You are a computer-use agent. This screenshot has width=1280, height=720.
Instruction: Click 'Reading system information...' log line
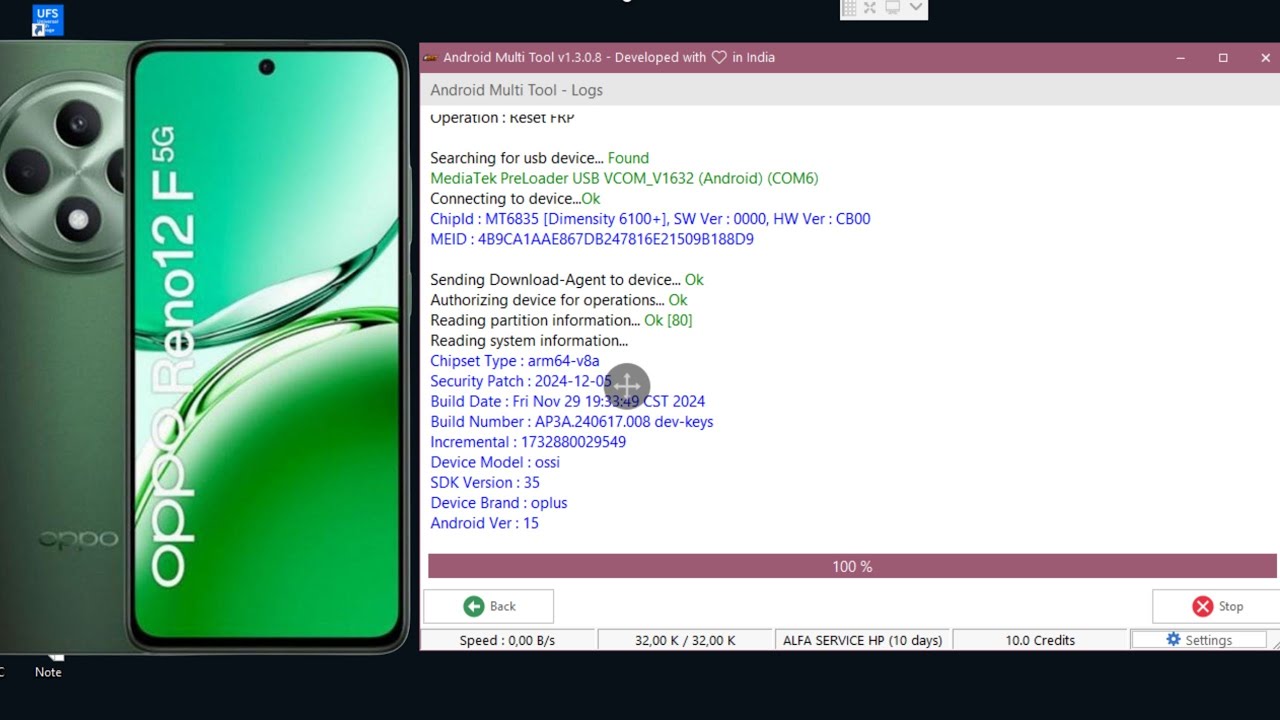(x=529, y=341)
